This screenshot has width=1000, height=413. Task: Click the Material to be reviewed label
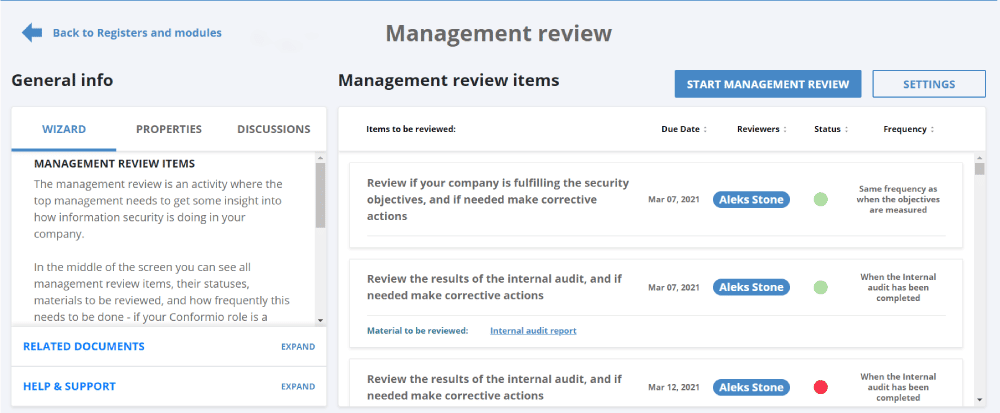418,331
